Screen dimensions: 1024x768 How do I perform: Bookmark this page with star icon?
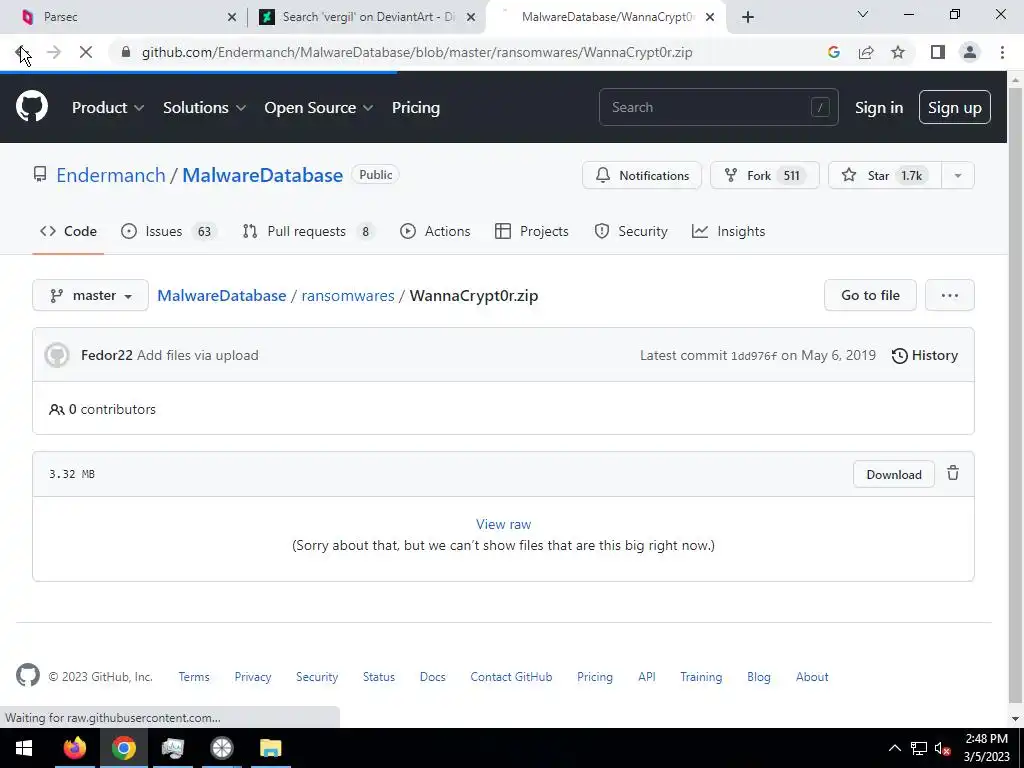click(898, 52)
